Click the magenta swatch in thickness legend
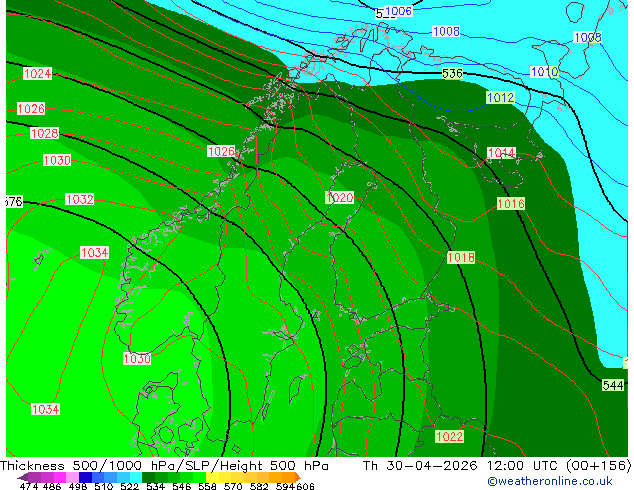 click(60, 477)
